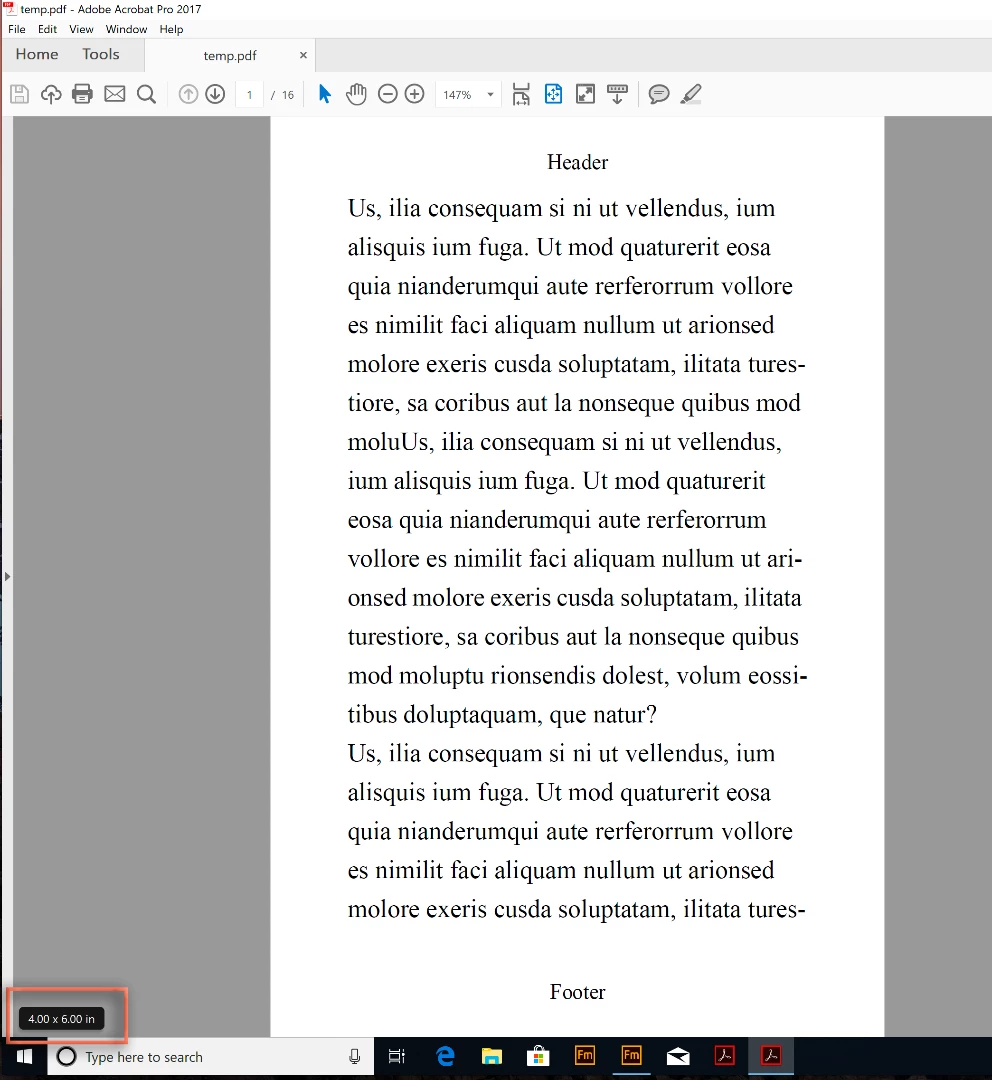Go to next page arrow
992x1080 pixels.
click(216, 94)
